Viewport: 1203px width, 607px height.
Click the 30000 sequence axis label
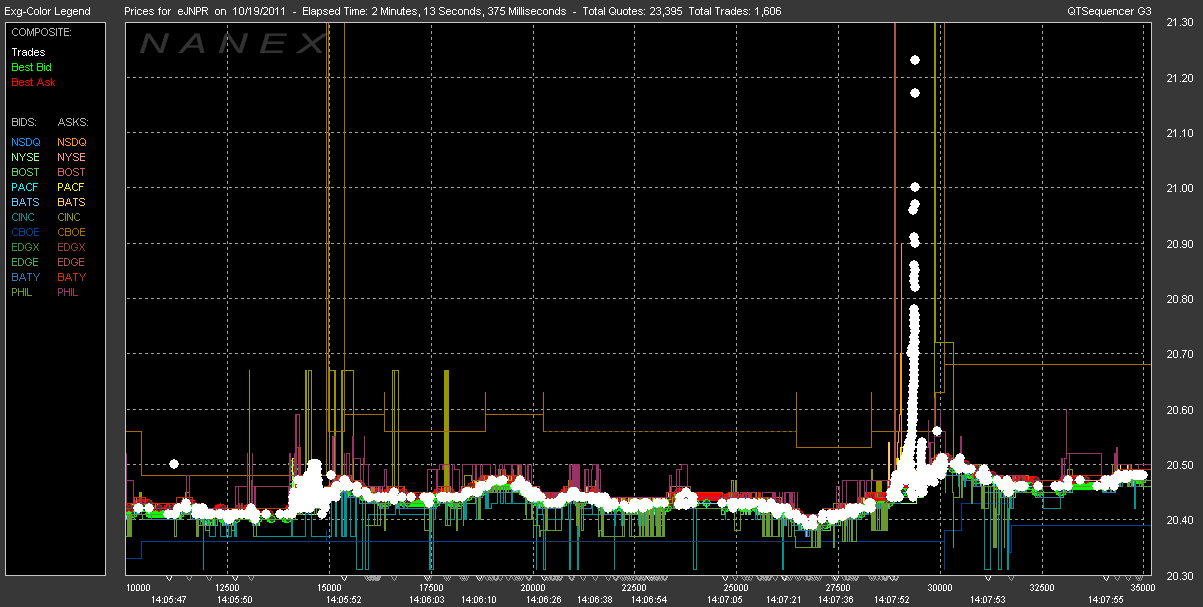pyautogui.click(x=941, y=588)
